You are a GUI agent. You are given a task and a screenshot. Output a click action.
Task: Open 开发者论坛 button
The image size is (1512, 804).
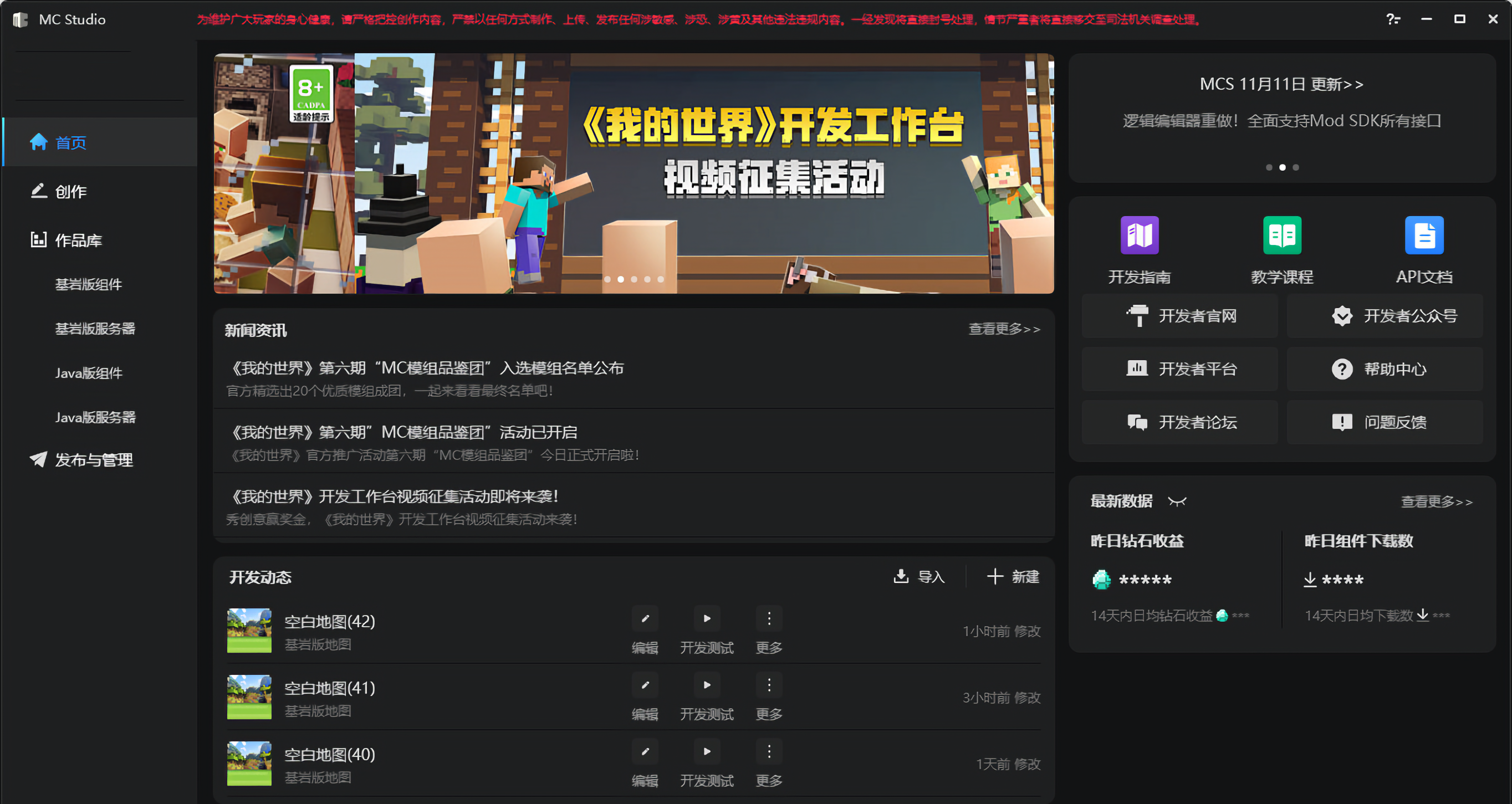tap(1180, 422)
